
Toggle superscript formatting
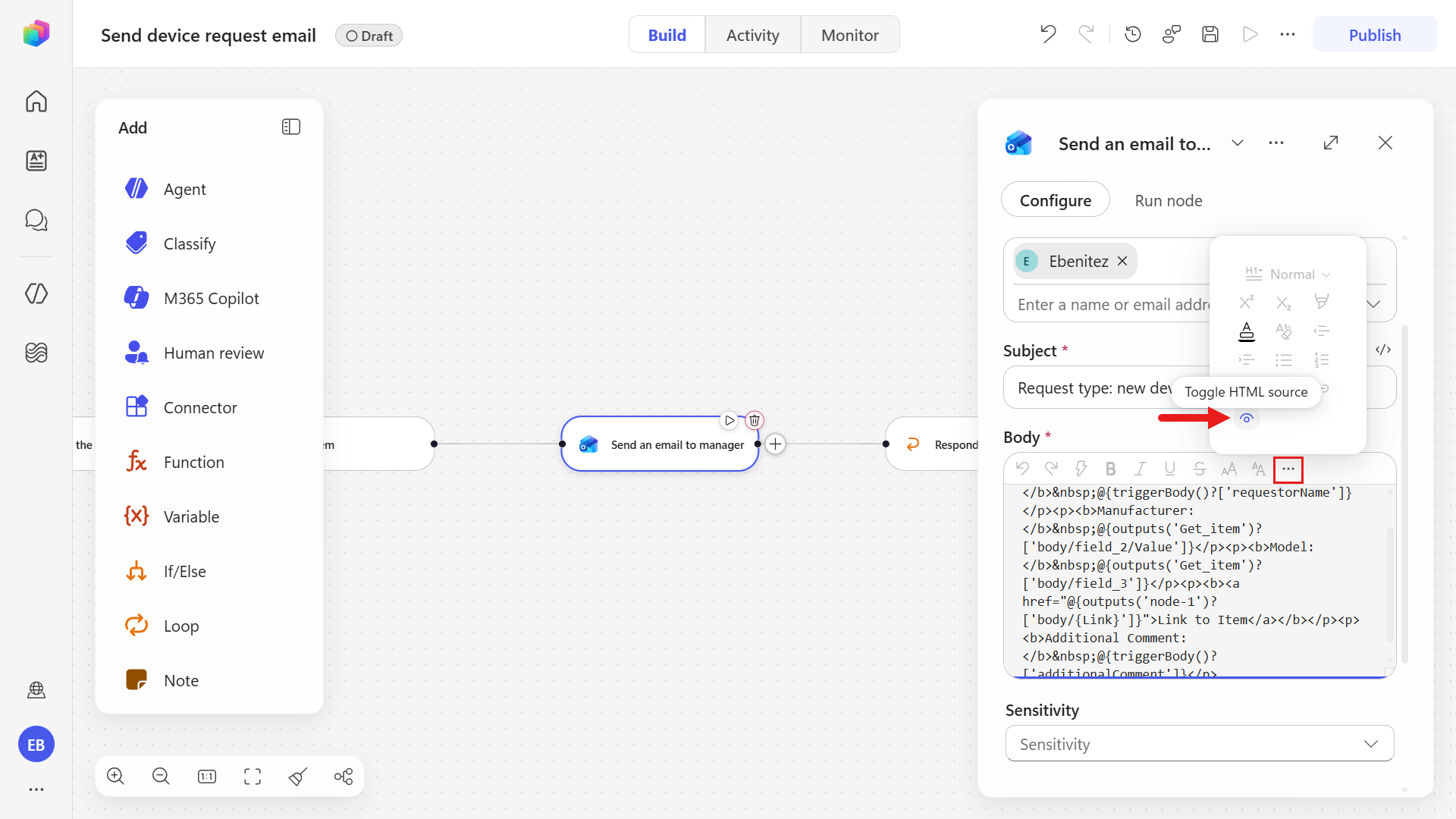tap(1247, 302)
